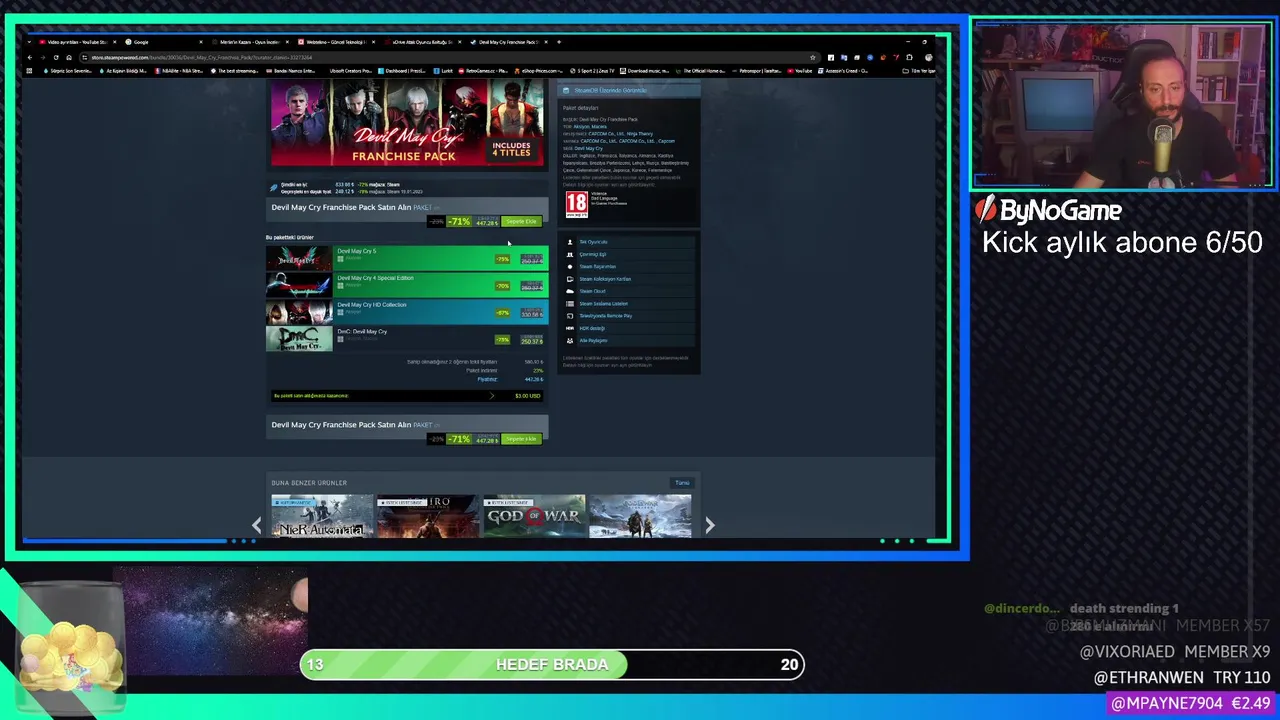1280x720 pixels.
Task: Expand the $3.00 USD earnings row arrow
Action: 491,396
